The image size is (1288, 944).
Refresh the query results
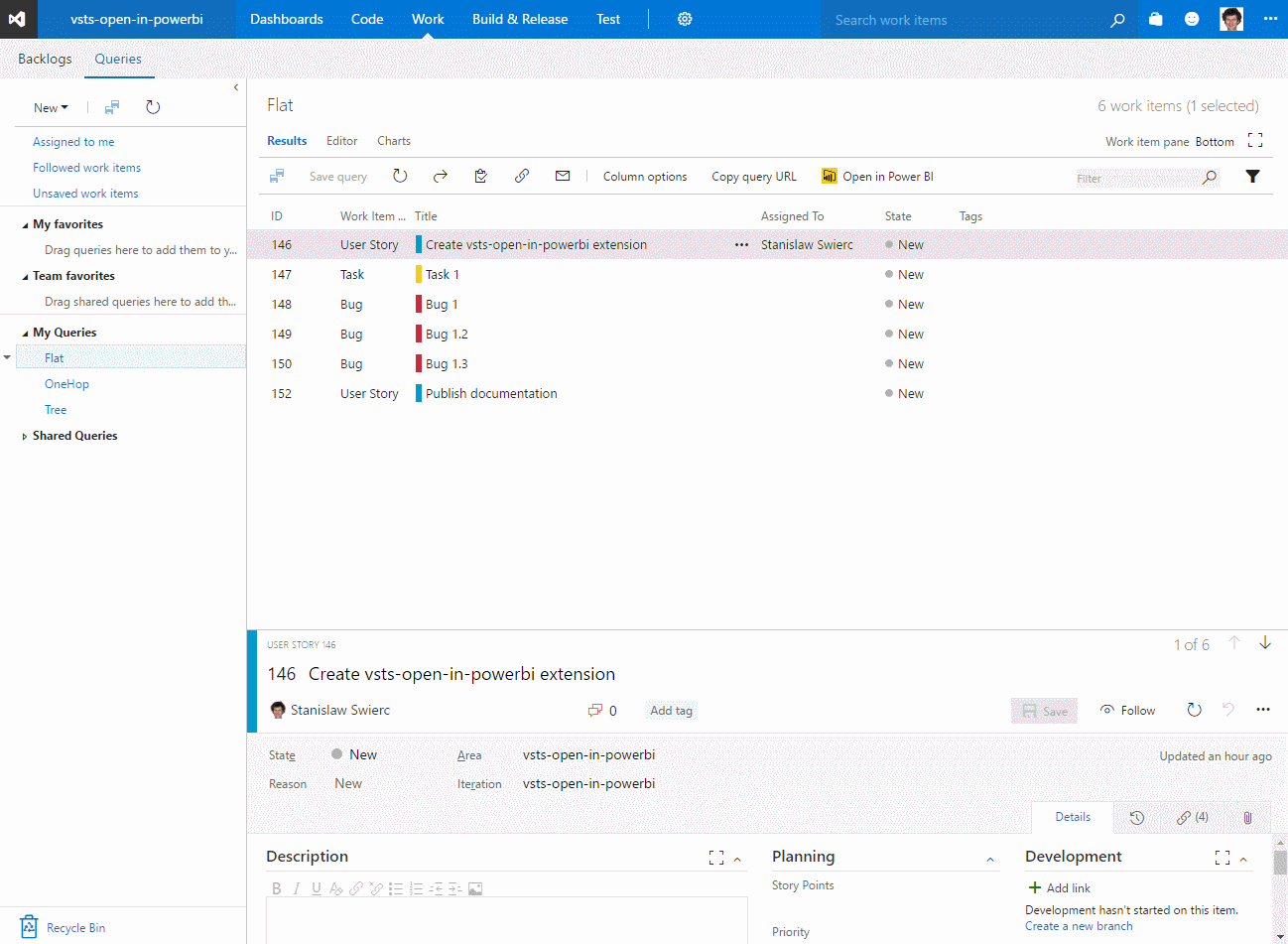click(x=400, y=176)
